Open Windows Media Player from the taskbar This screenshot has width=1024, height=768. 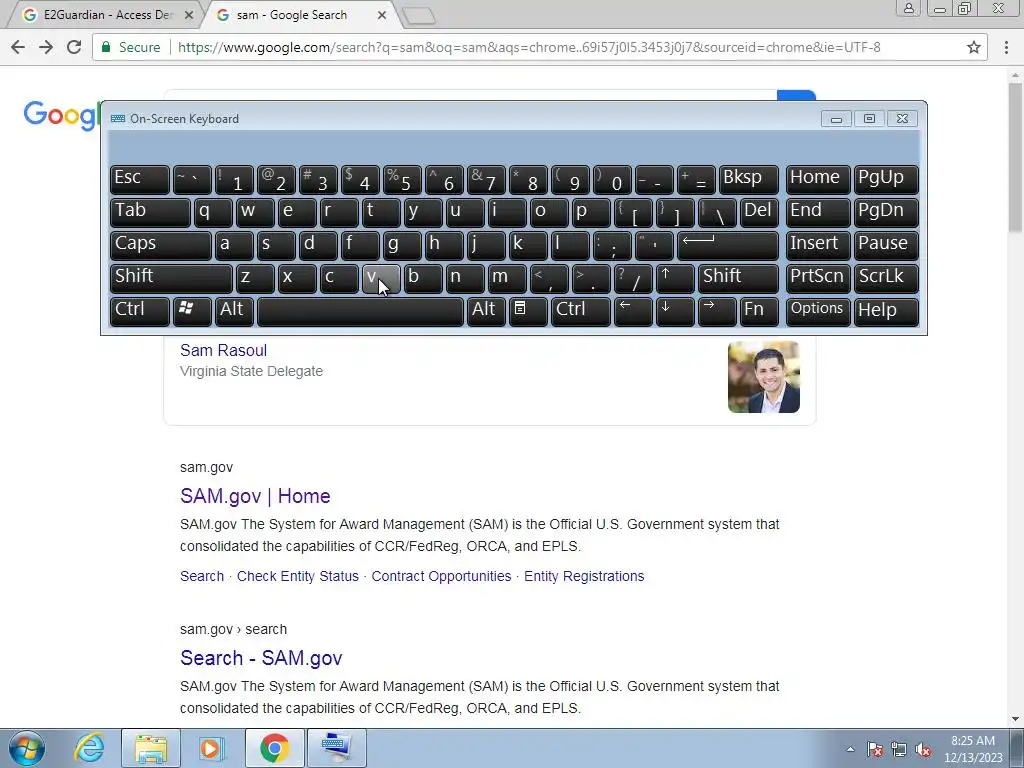[212, 748]
